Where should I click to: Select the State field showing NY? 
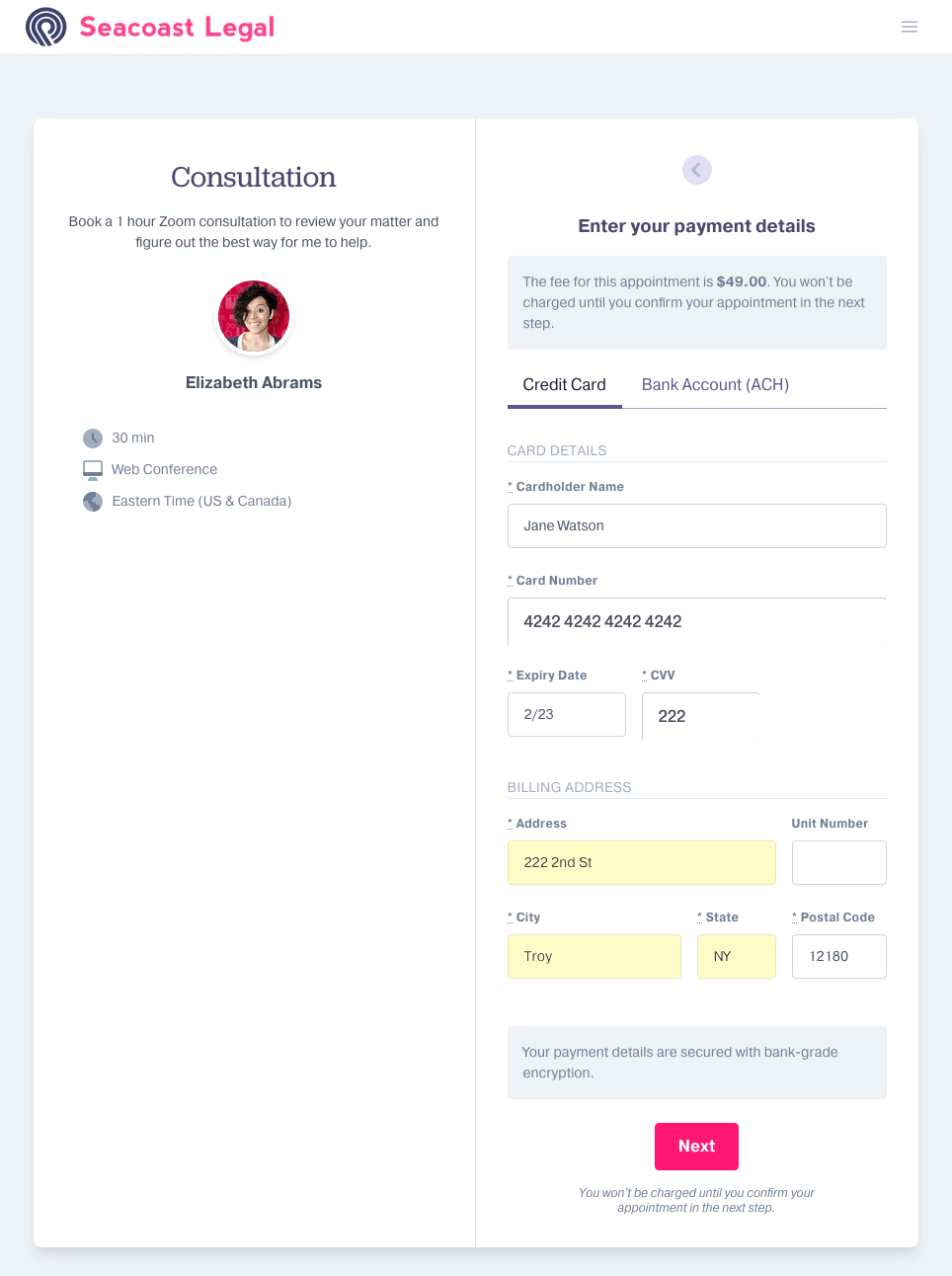736,956
